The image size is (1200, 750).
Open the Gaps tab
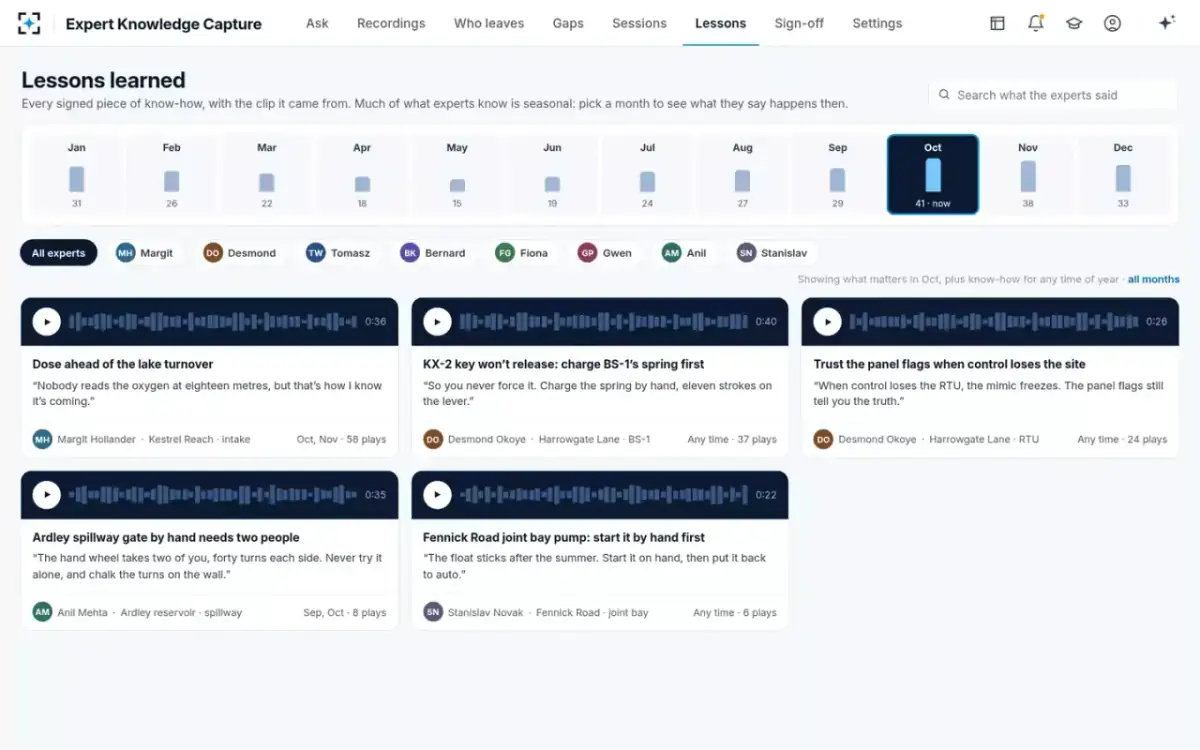(x=568, y=23)
